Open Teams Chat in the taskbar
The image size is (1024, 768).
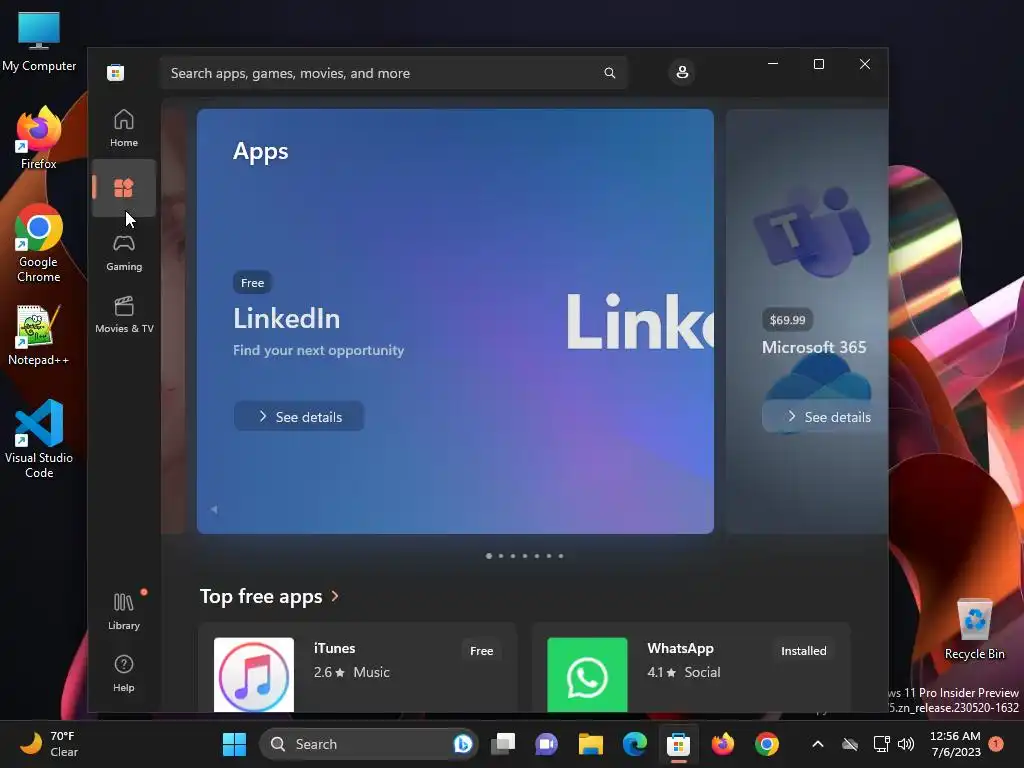tap(547, 744)
